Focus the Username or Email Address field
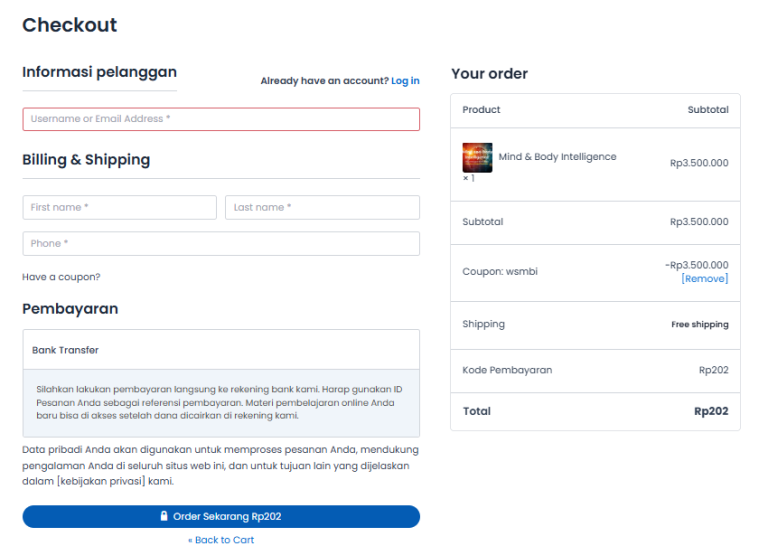Image resolution: width=768 pixels, height=546 pixels. [221, 119]
